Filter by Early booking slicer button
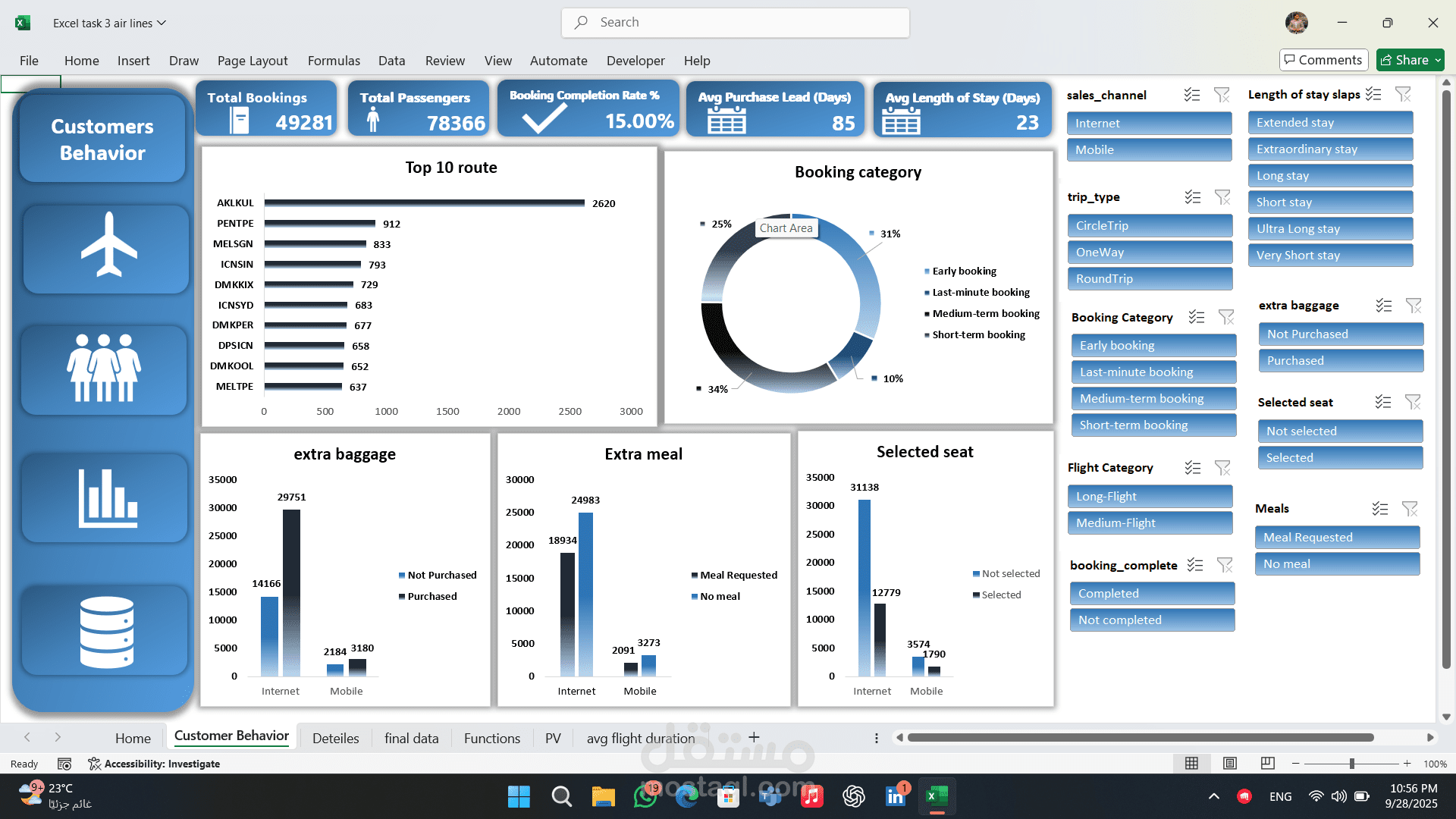Image resolution: width=1456 pixels, height=819 pixels. click(x=1153, y=346)
